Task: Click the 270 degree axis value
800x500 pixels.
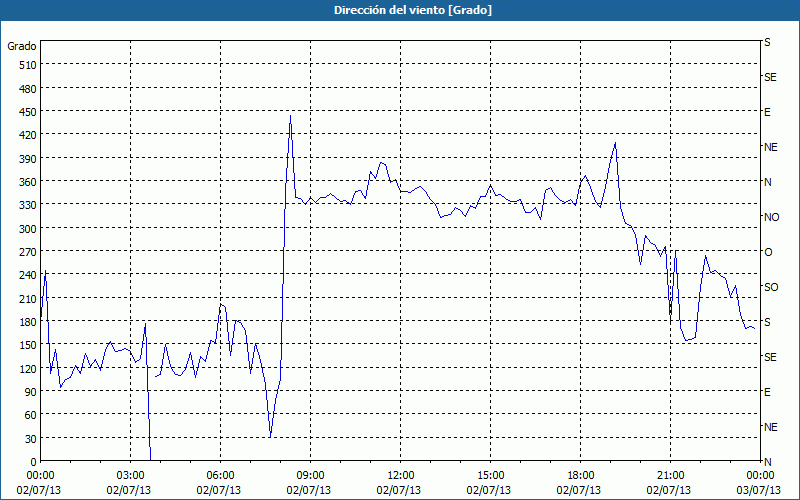Action: 28,252
